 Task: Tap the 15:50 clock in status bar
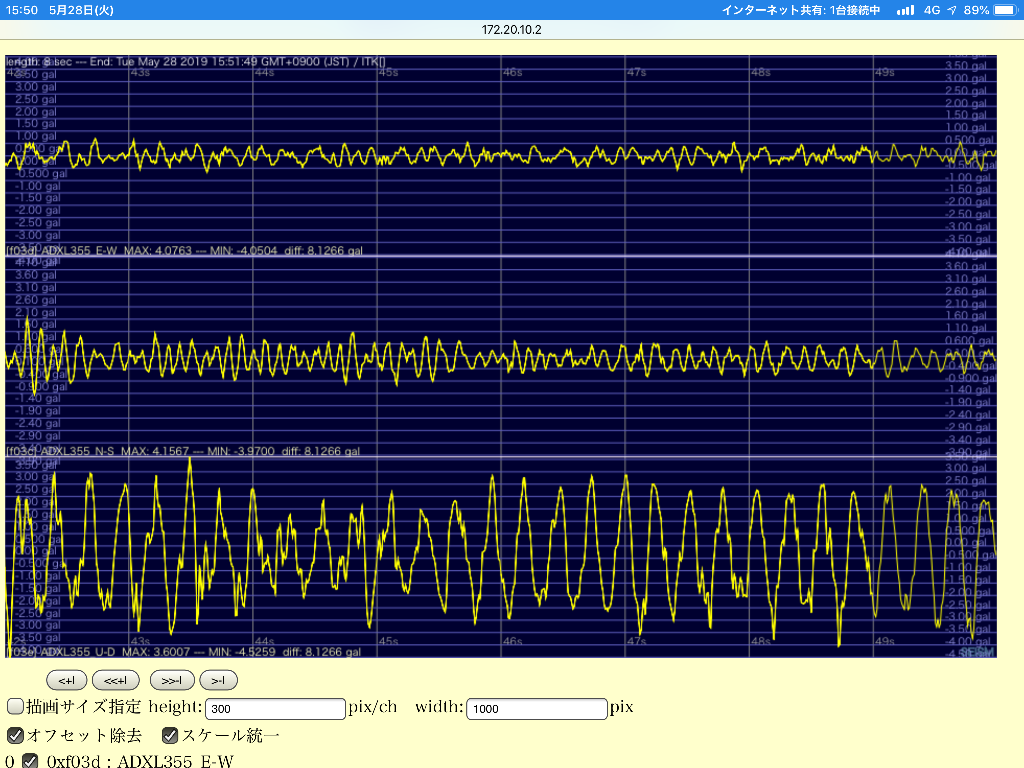(x=22, y=10)
